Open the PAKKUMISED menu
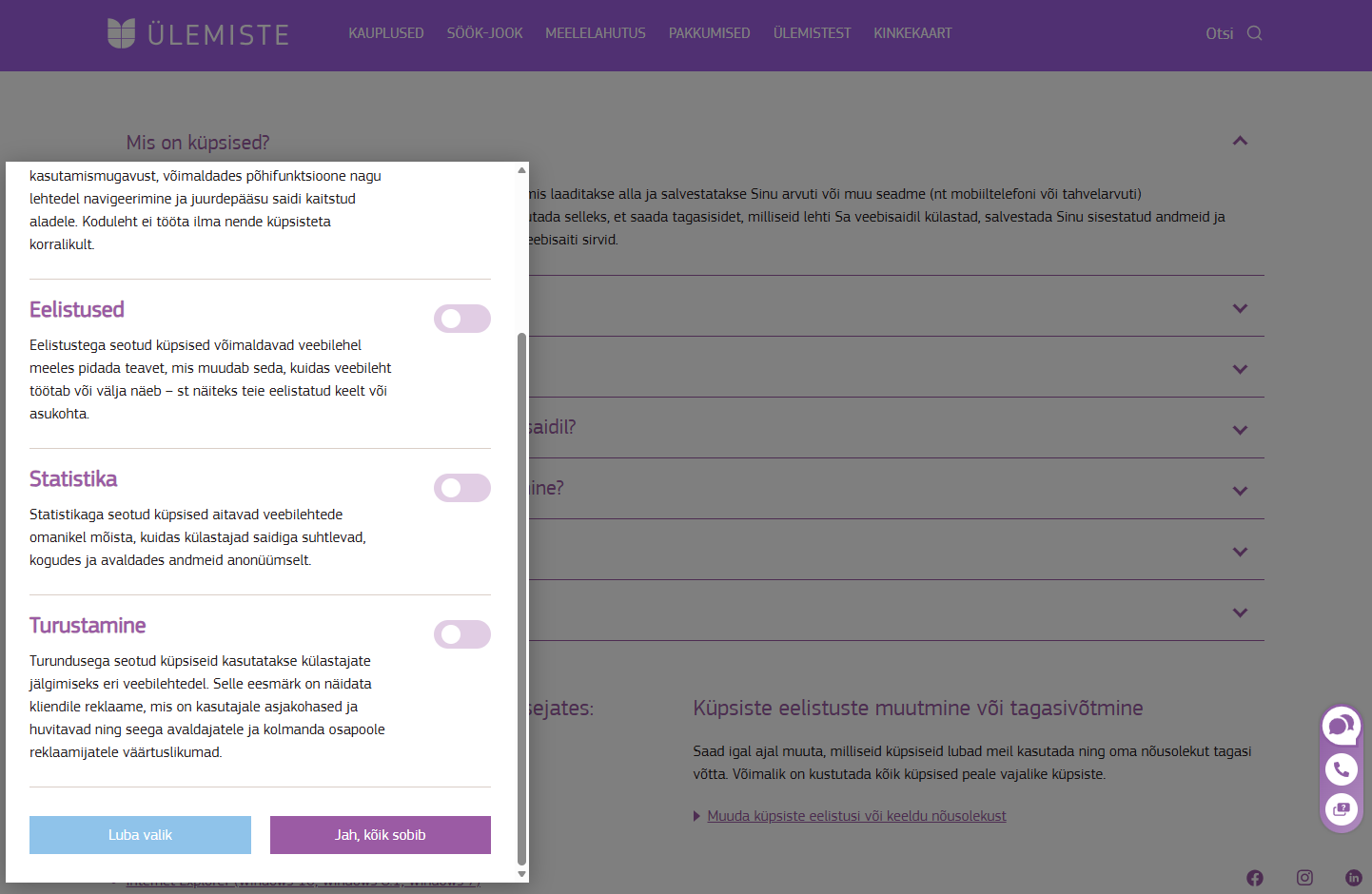This screenshot has width=1372, height=894. (x=710, y=33)
